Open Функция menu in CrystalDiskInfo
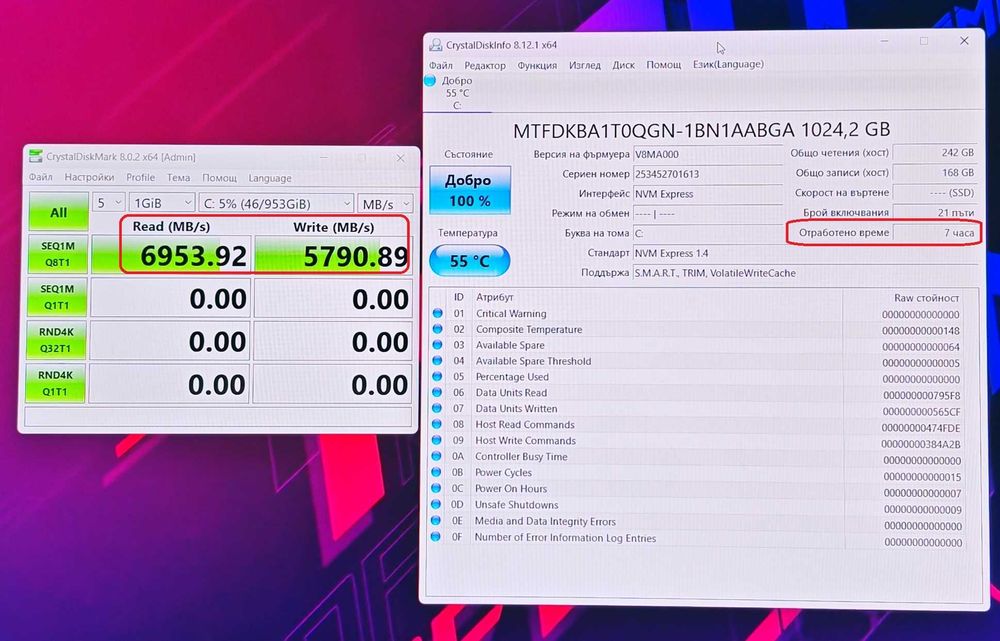The height and width of the screenshot is (641, 1000). point(537,65)
